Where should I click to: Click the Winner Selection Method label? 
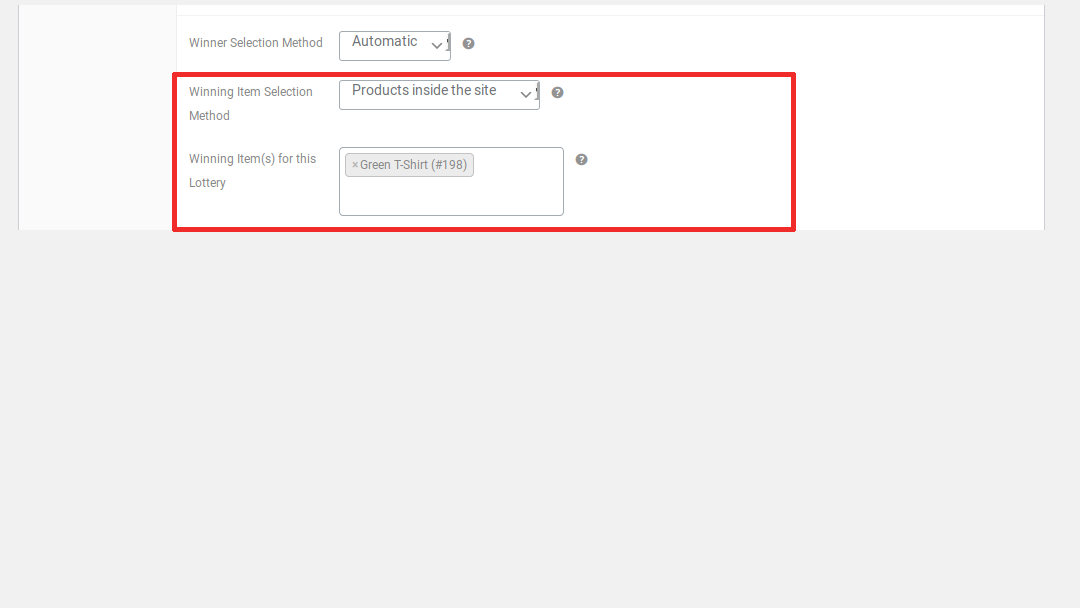pyautogui.click(x=256, y=43)
